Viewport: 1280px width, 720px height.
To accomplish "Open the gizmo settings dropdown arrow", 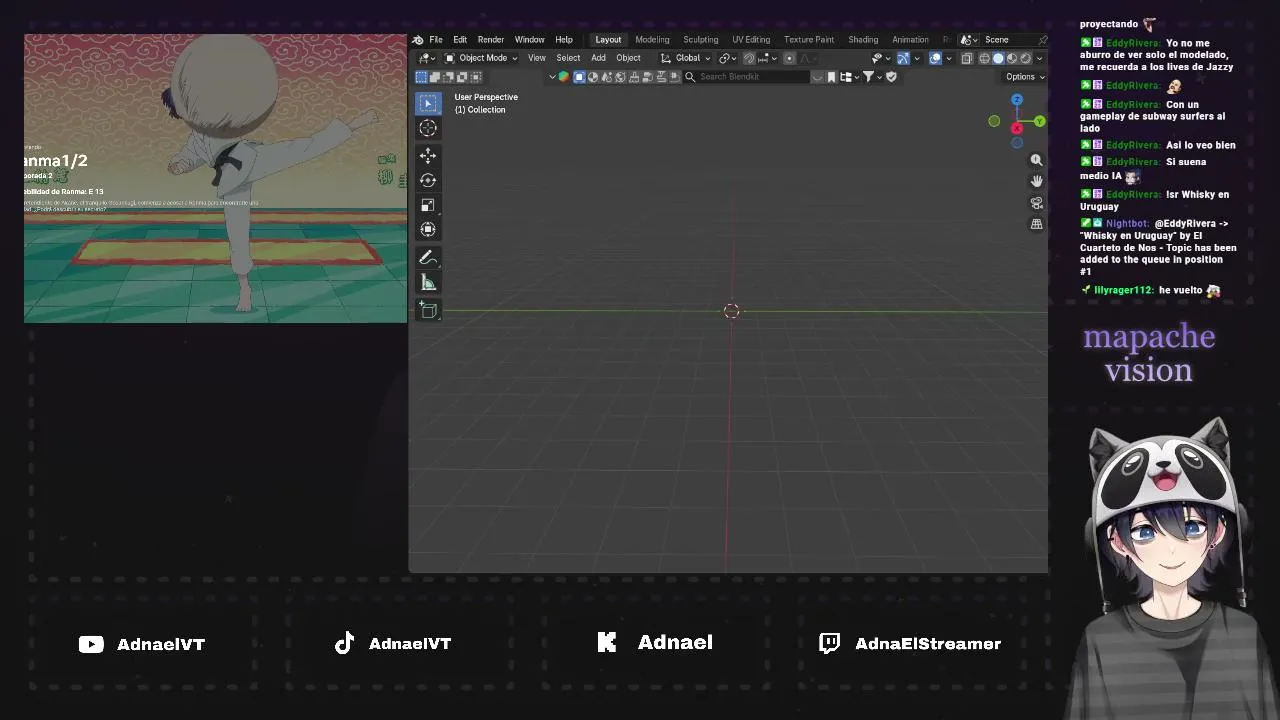I will point(916,58).
